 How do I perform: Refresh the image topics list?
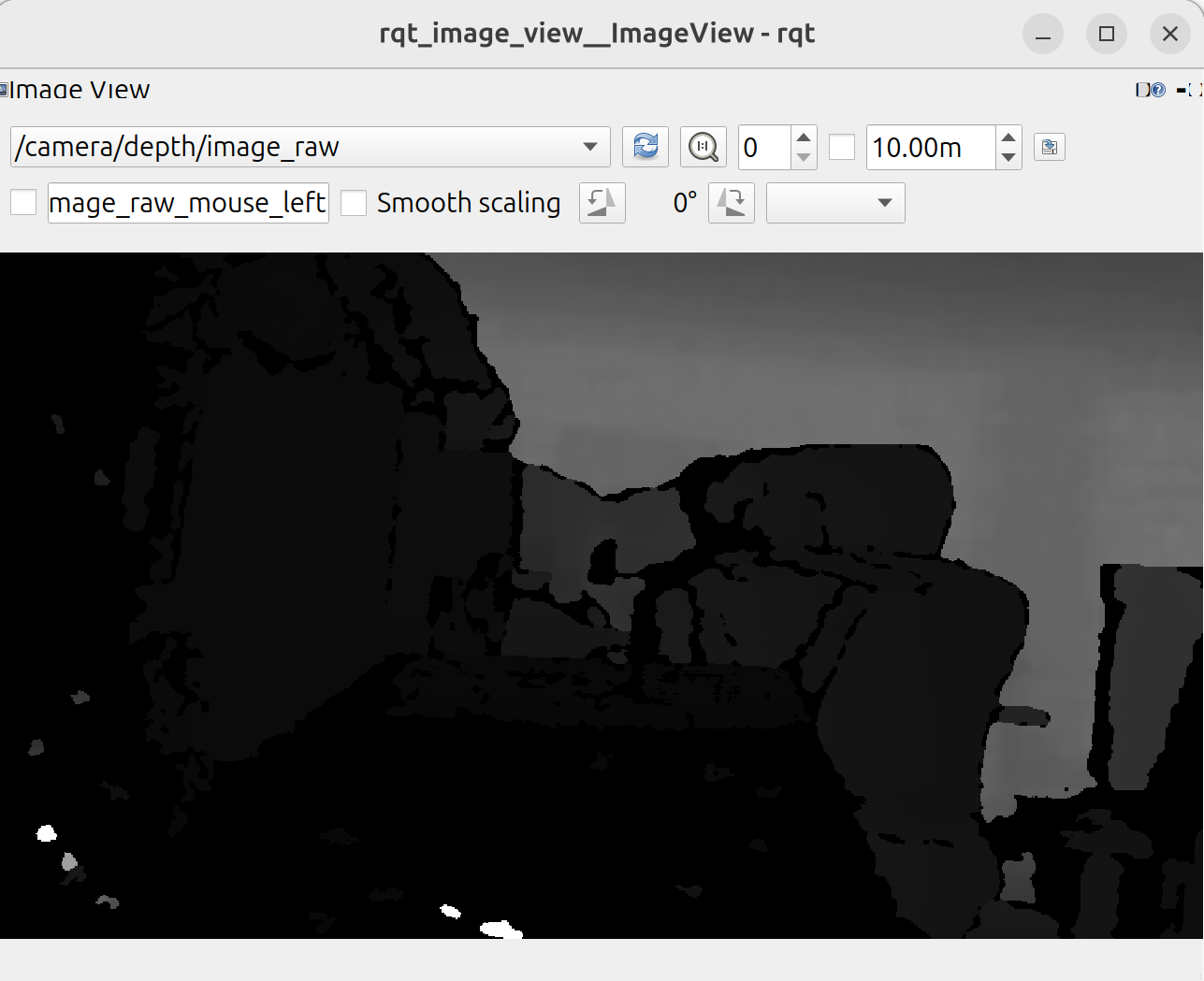tap(646, 147)
